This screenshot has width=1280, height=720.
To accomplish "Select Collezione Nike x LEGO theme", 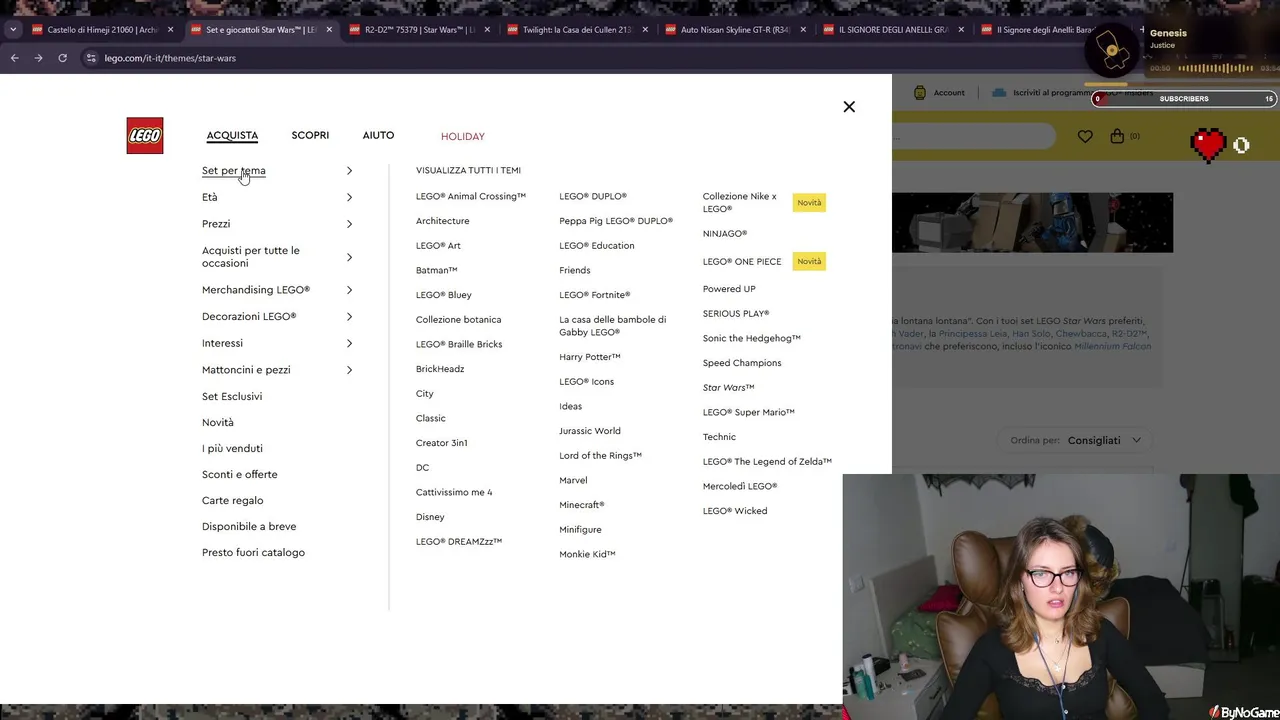I will (739, 202).
